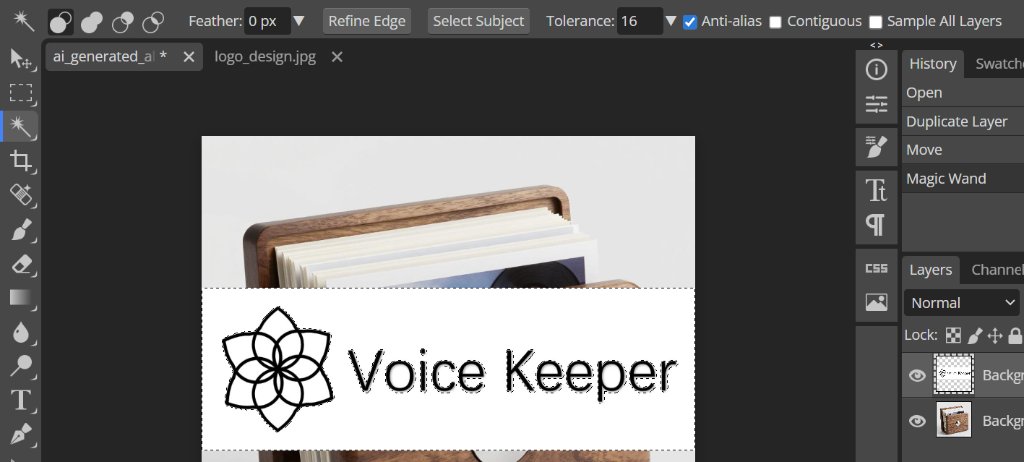
Task: Enable Sample All Layers checkbox
Action: coord(875,22)
